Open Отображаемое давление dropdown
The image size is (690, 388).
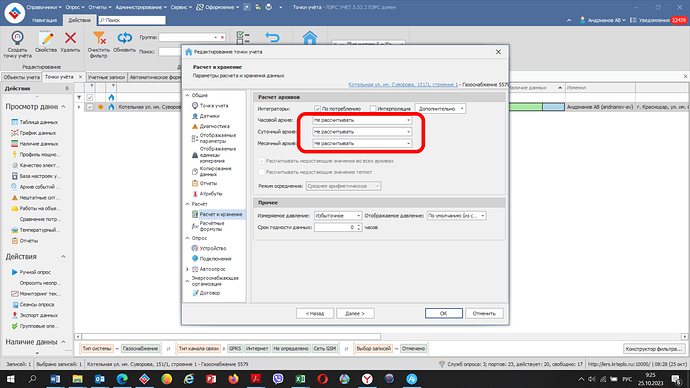click(x=456, y=216)
